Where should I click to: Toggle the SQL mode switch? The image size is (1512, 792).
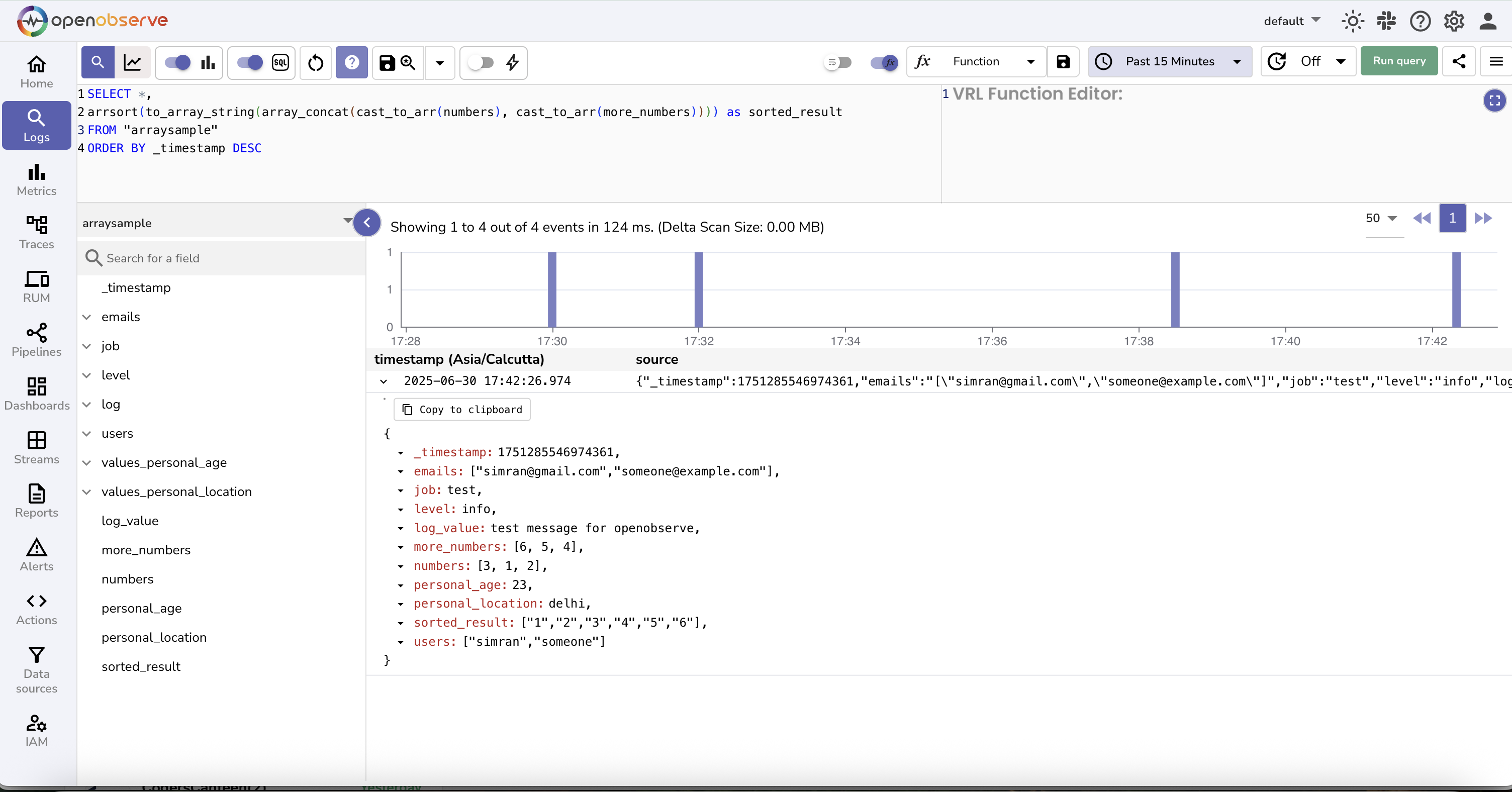(x=249, y=63)
